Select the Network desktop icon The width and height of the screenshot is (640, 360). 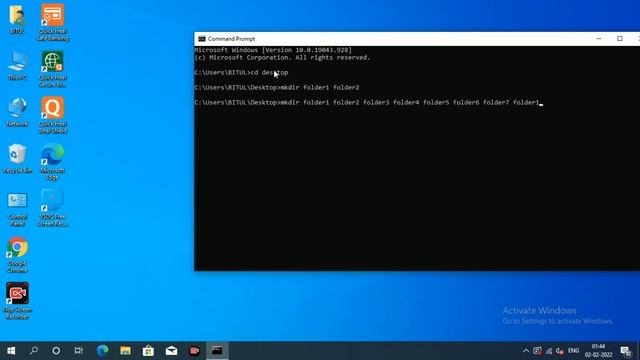coord(17,112)
